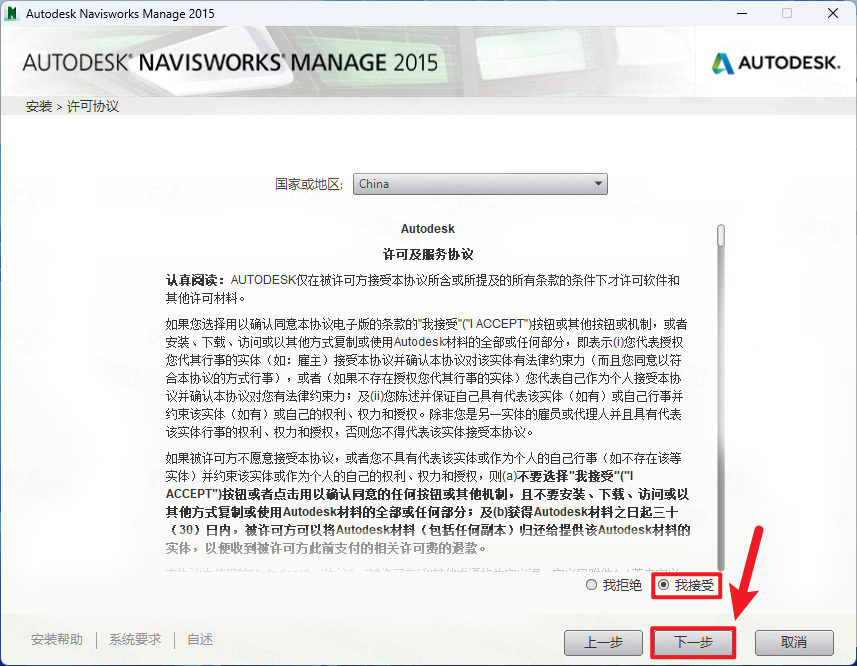Click the 取消 (Cancel) button
This screenshot has height=666, width=857.
[x=794, y=642]
